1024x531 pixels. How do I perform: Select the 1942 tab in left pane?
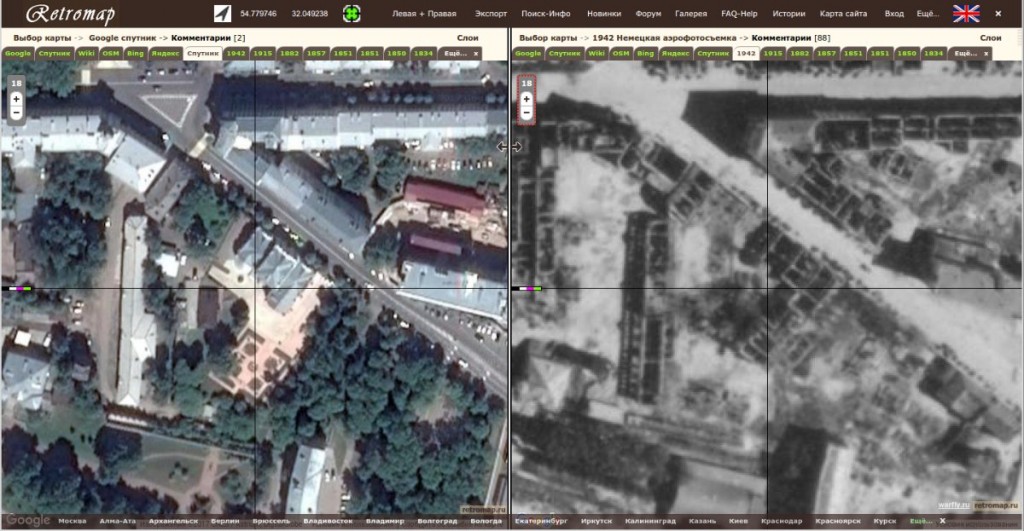[x=236, y=54]
